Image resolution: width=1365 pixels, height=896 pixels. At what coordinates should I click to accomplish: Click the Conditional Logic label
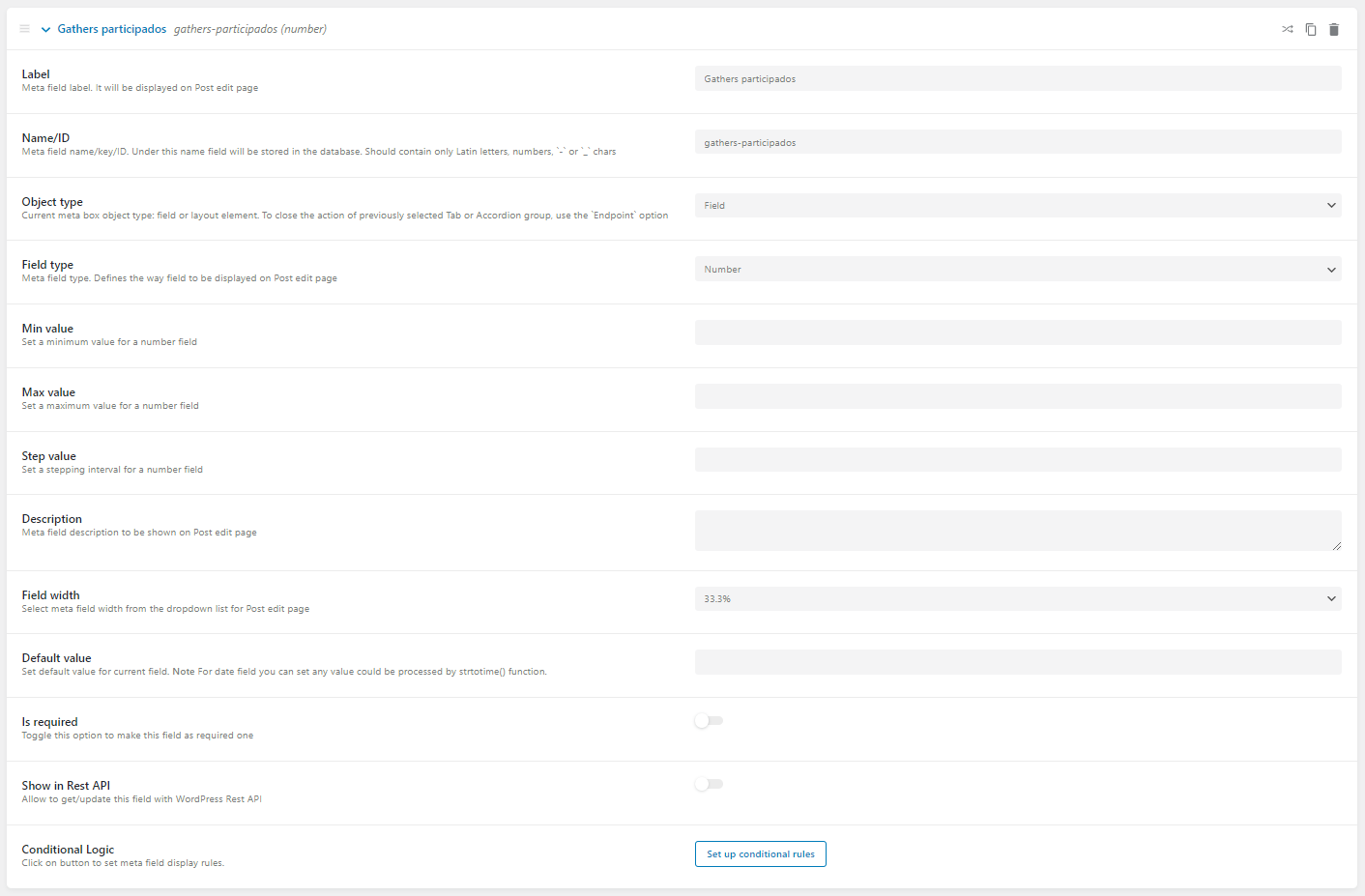tap(68, 849)
